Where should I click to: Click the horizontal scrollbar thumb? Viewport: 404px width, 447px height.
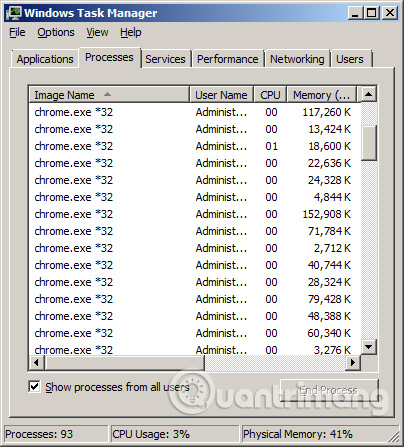(125, 362)
